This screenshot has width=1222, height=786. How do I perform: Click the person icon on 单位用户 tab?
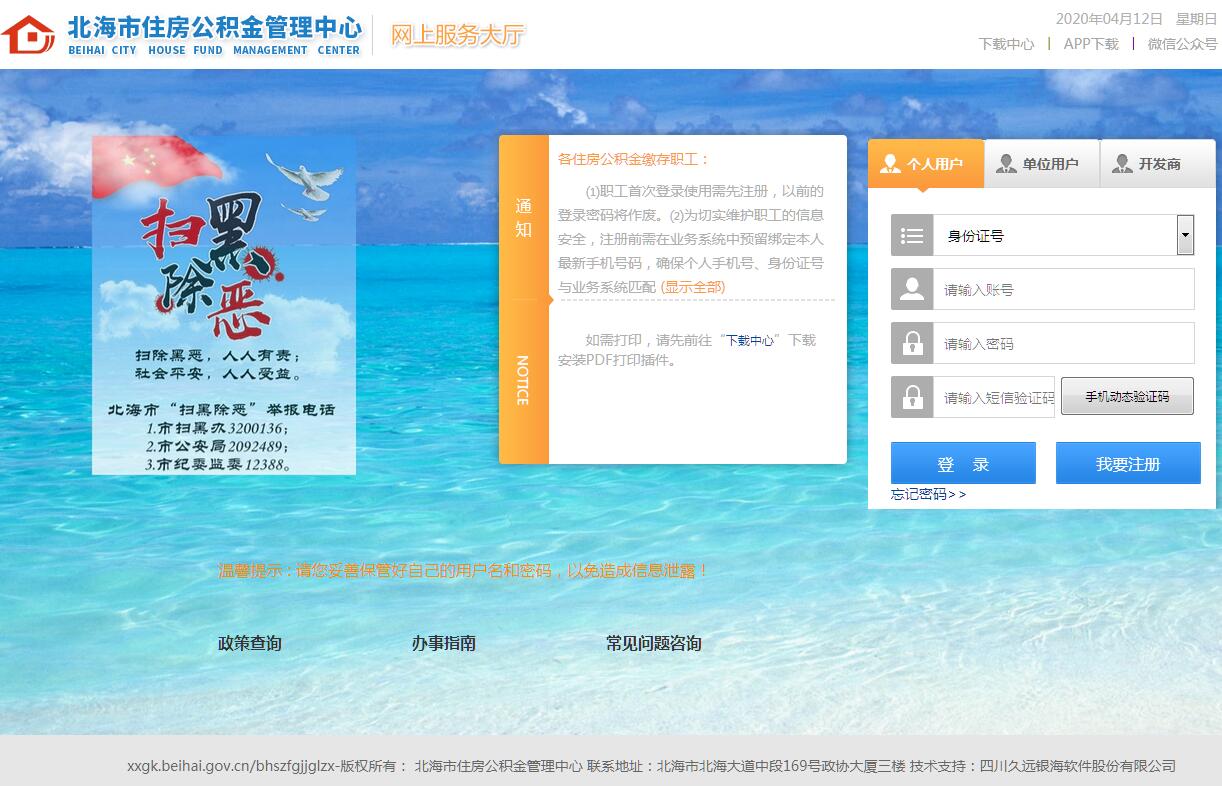1006,164
